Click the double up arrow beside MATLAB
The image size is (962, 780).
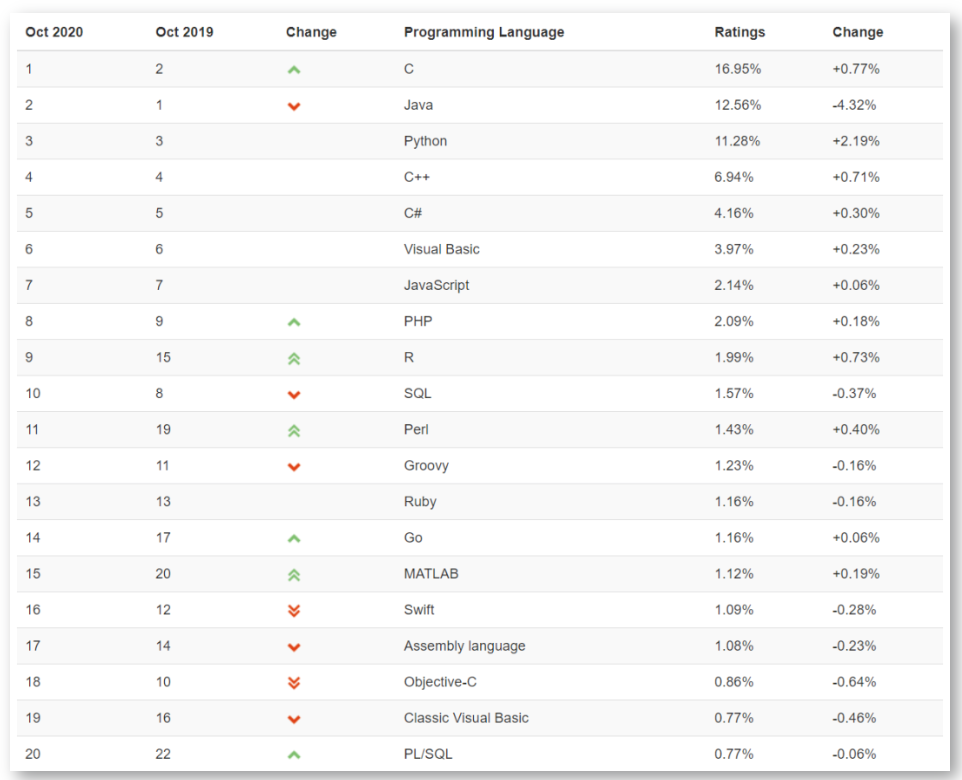click(294, 574)
